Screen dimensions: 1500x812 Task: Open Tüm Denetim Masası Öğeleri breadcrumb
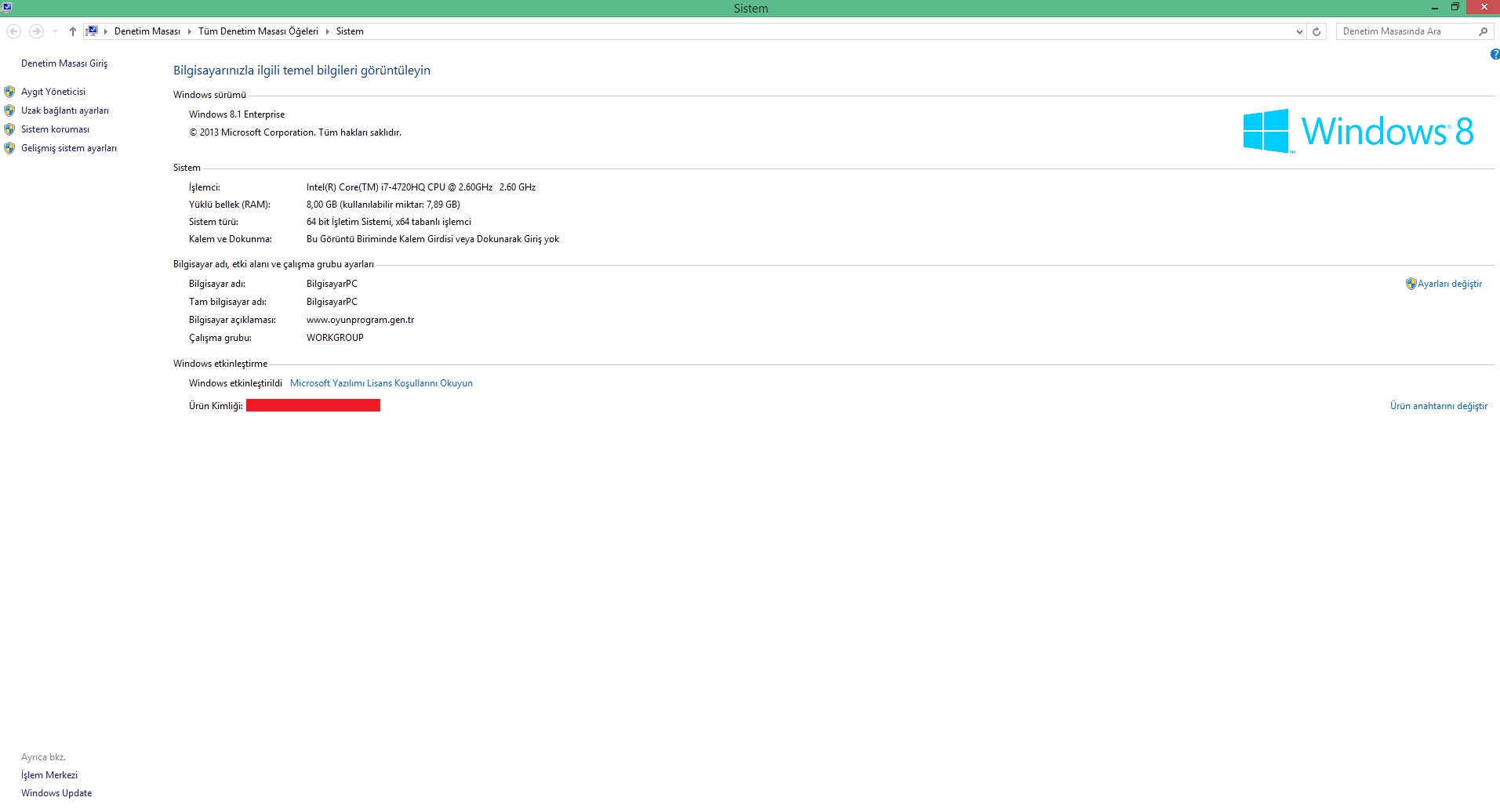[258, 31]
